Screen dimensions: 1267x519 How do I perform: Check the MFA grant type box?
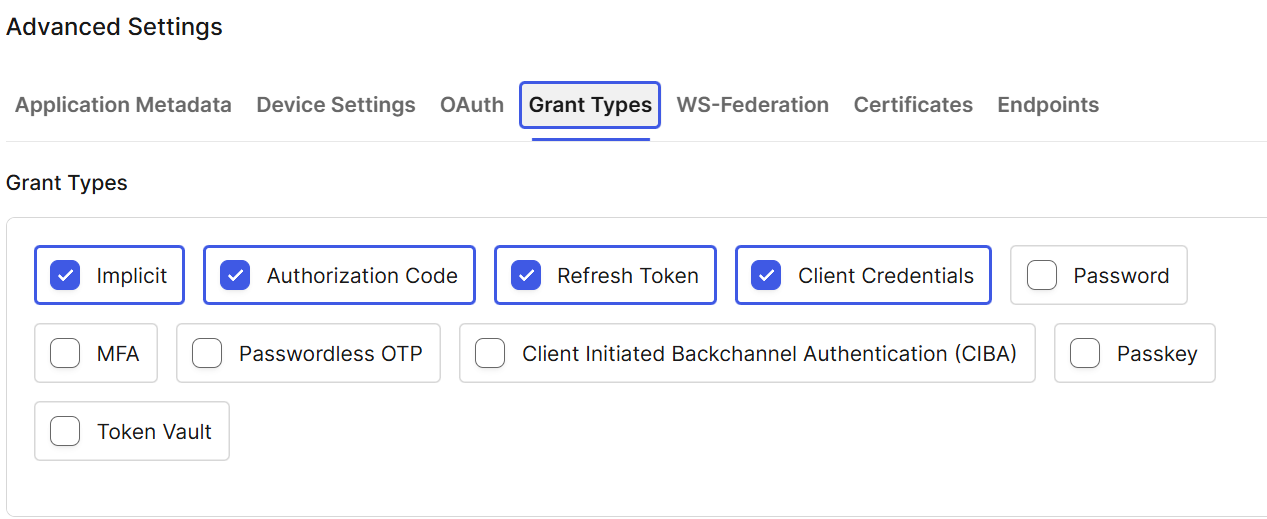pos(65,353)
